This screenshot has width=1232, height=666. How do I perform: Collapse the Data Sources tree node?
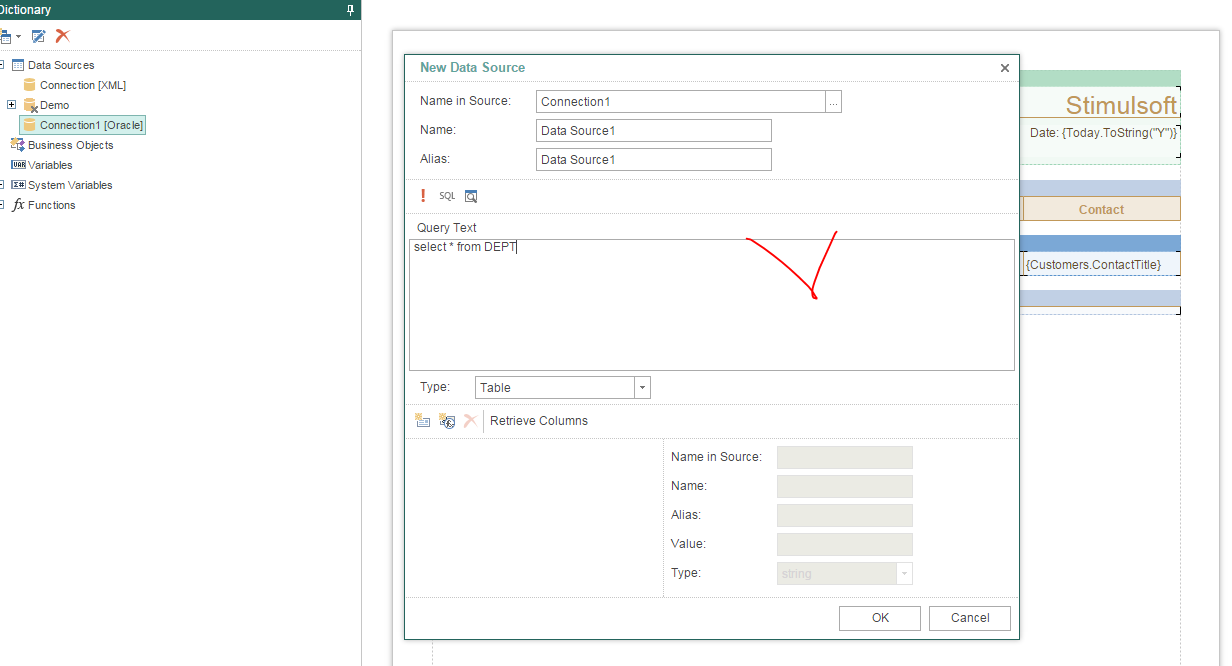[2, 65]
